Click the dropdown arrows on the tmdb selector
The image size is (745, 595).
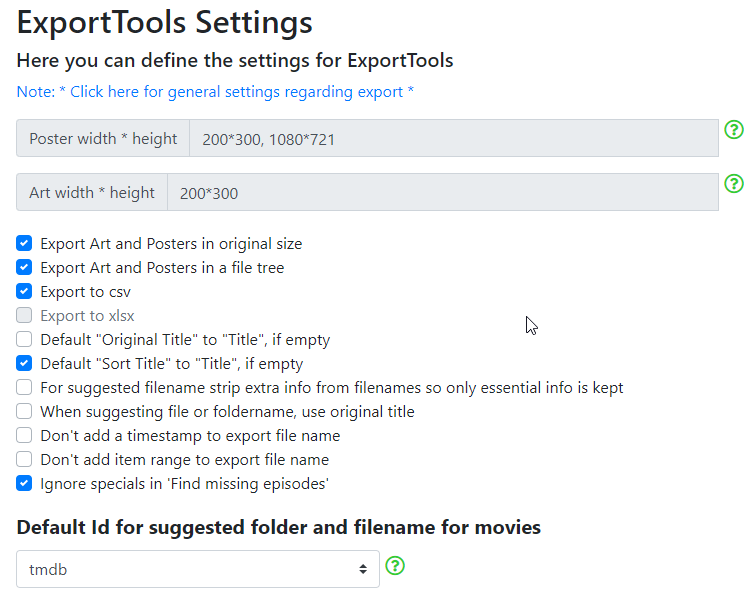(x=363, y=569)
